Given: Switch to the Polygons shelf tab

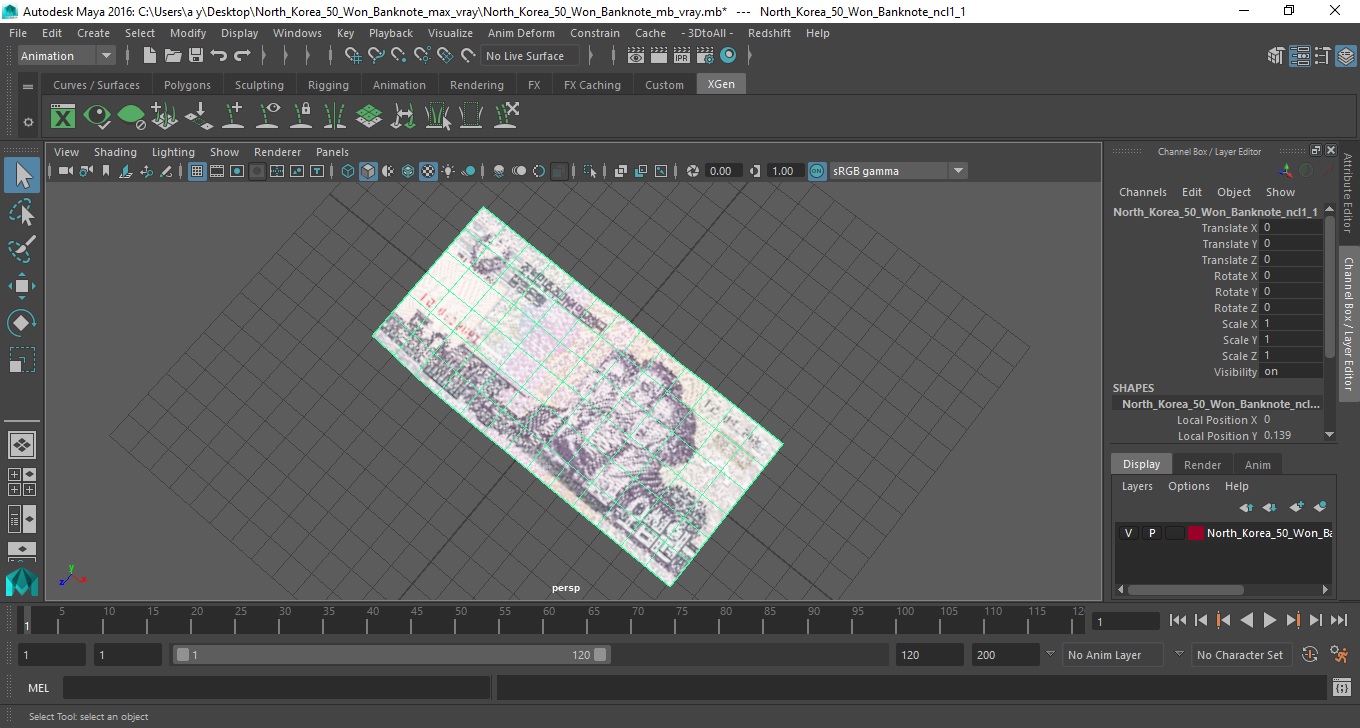Looking at the screenshot, I should pyautogui.click(x=187, y=85).
